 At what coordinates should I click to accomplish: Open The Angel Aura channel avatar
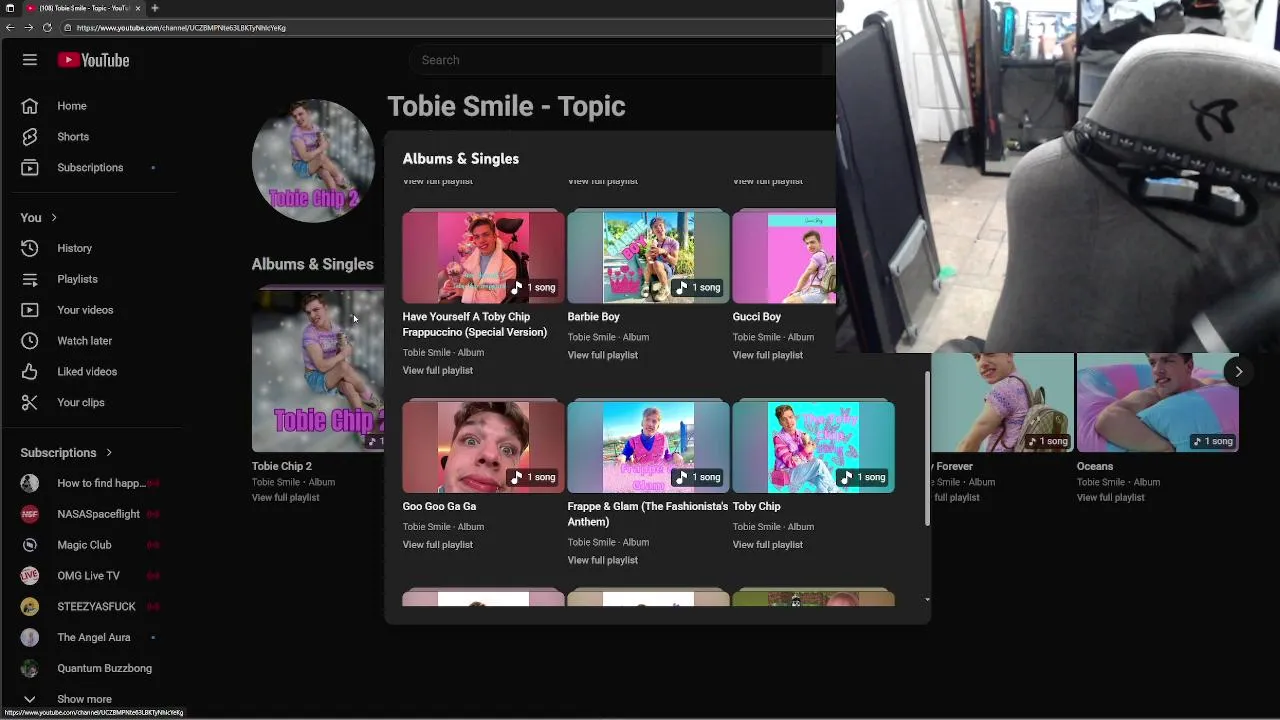coord(30,638)
